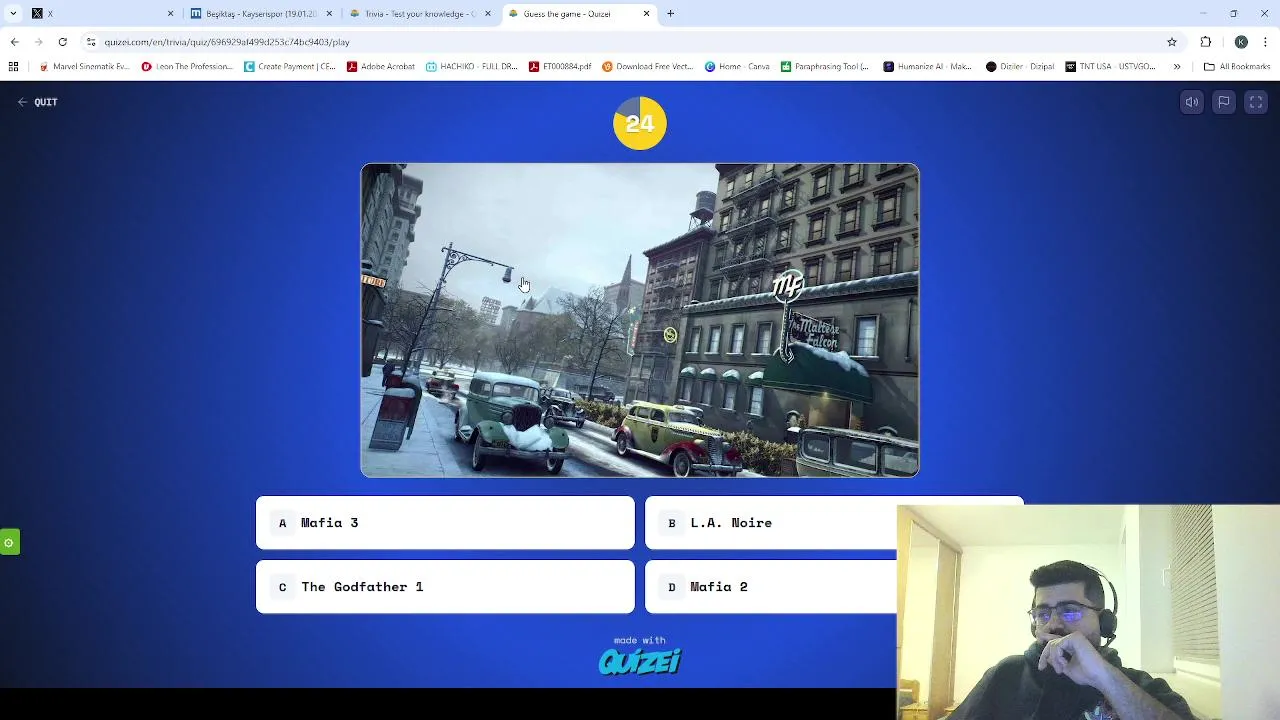Open a new browser tab
Screen dimensions: 1280x720
pos(671,14)
